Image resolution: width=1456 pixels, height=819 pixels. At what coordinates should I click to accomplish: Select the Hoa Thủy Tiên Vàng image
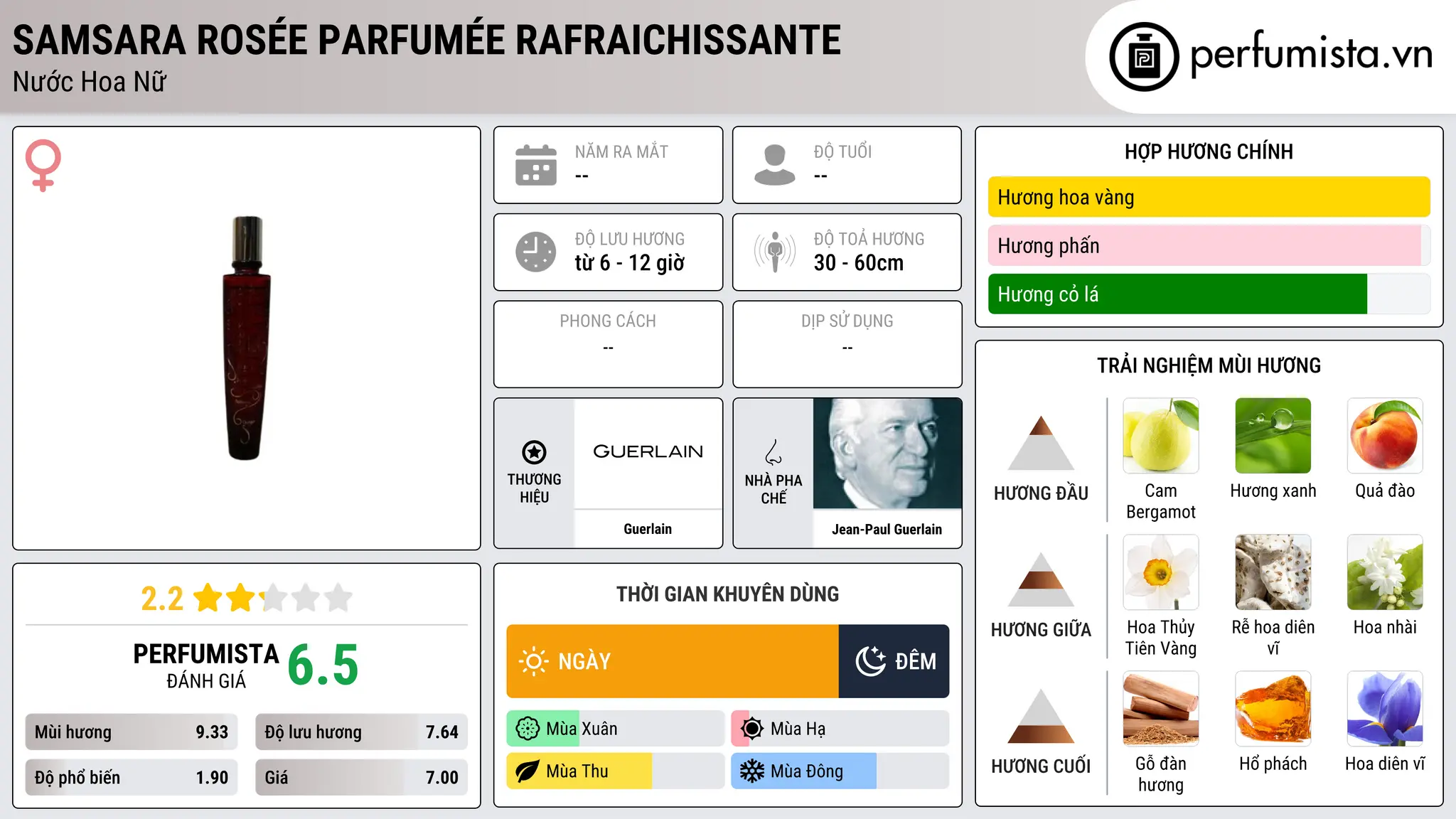1161,572
